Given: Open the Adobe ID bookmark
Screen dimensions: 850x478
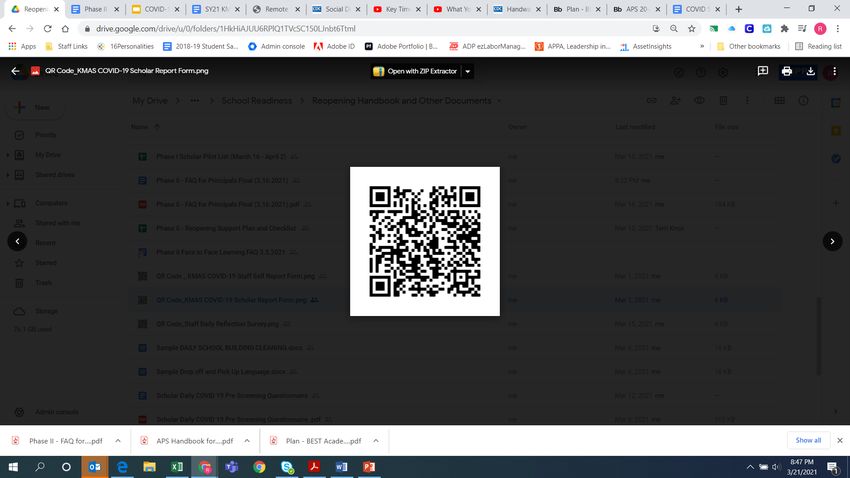Looking at the screenshot, I should [x=334, y=47].
